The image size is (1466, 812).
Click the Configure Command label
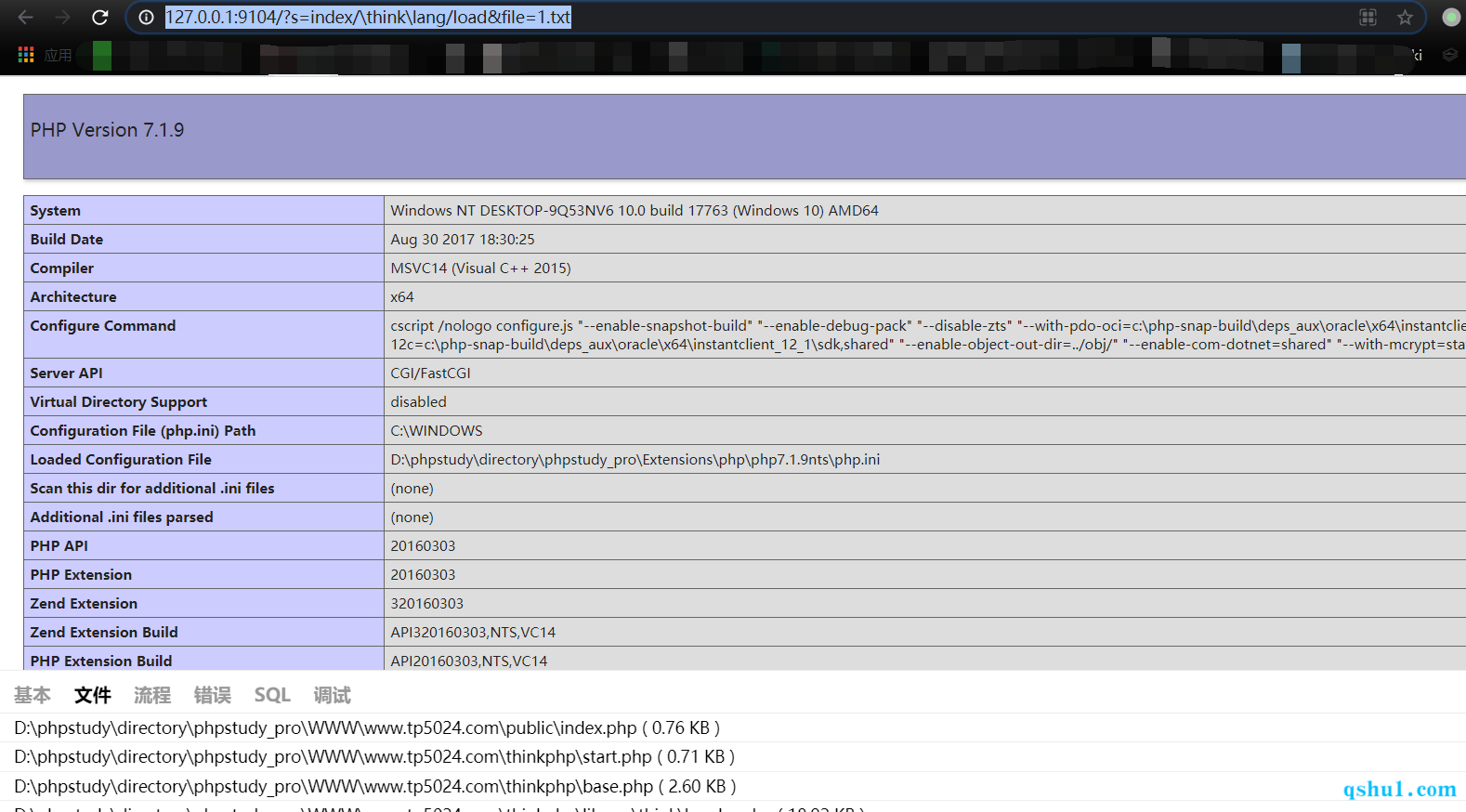tap(102, 326)
